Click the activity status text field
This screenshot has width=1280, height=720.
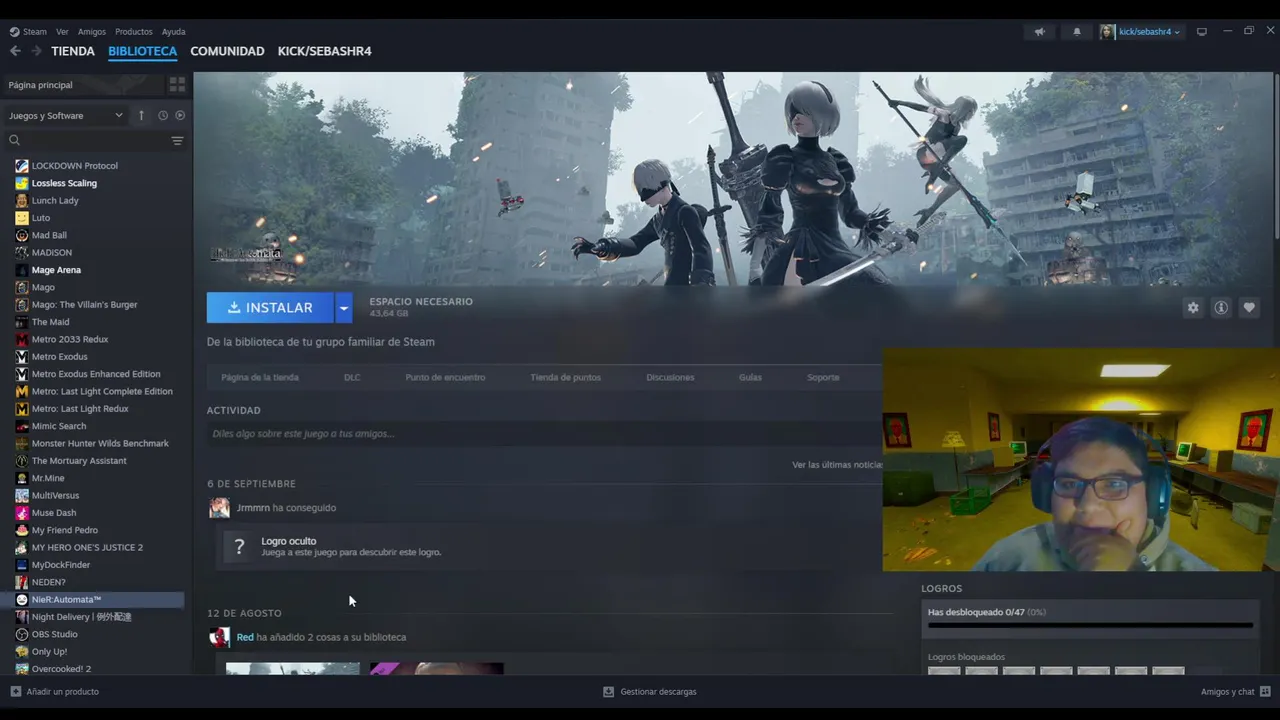[544, 434]
